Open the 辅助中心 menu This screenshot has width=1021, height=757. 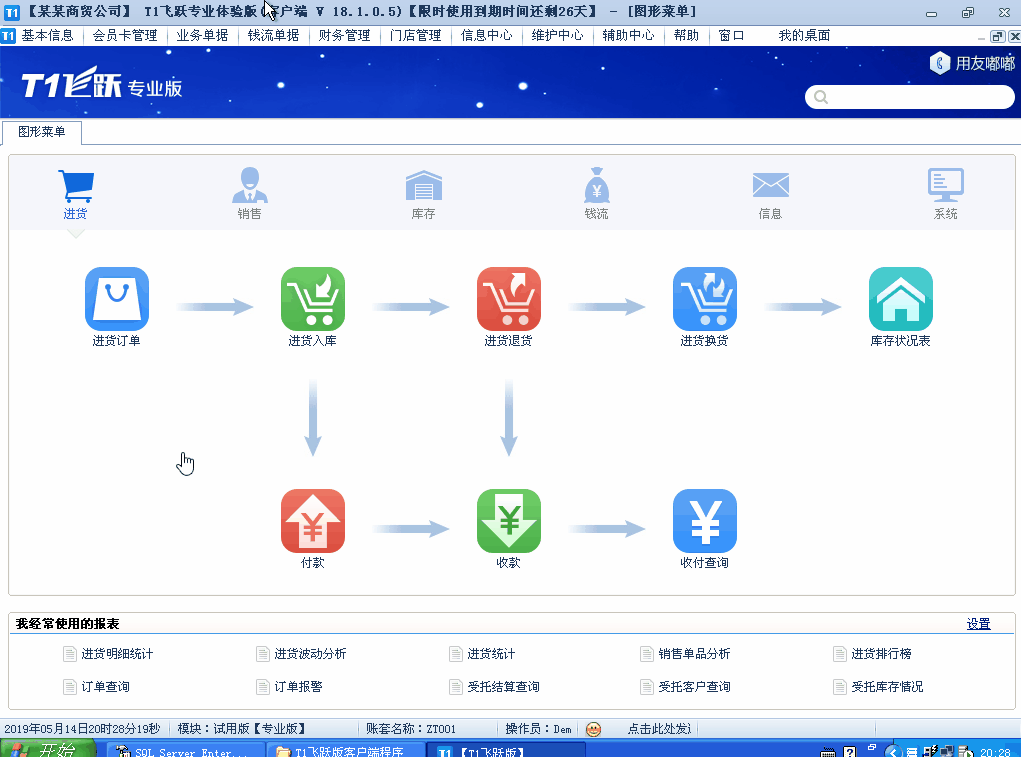(628, 35)
